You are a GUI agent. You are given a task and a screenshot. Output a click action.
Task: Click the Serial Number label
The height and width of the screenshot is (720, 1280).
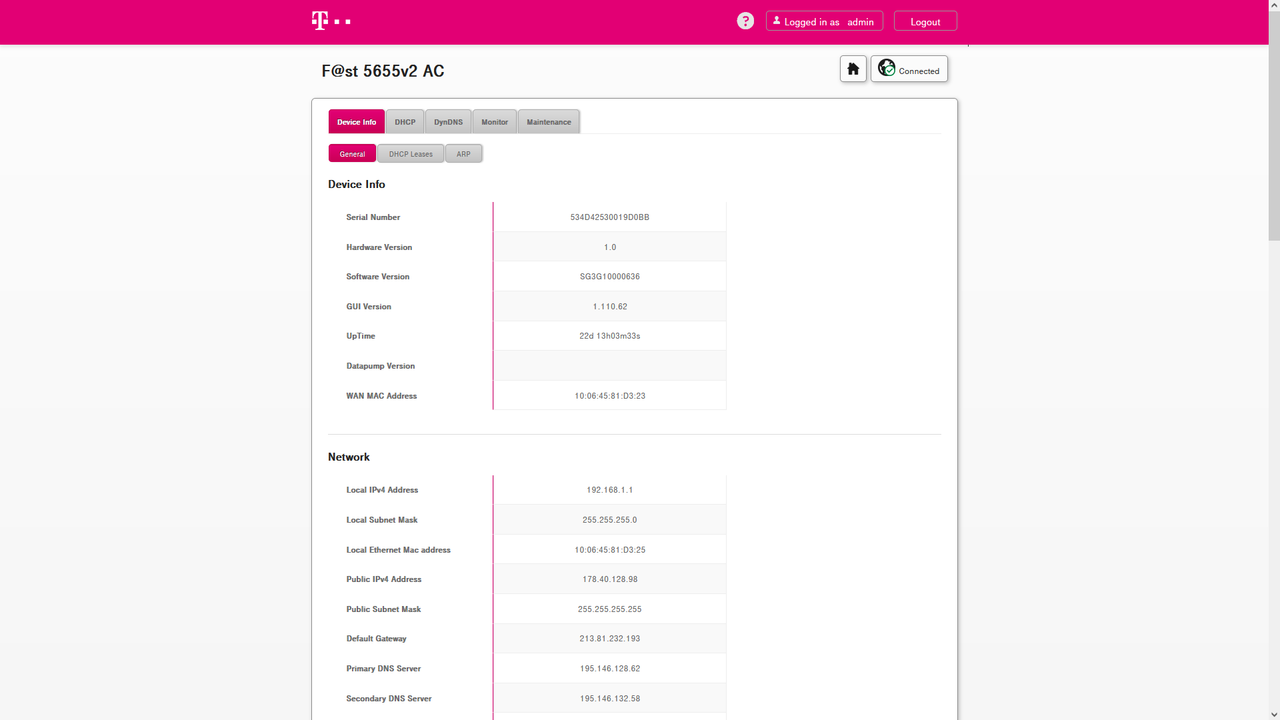[x=373, y=217]
